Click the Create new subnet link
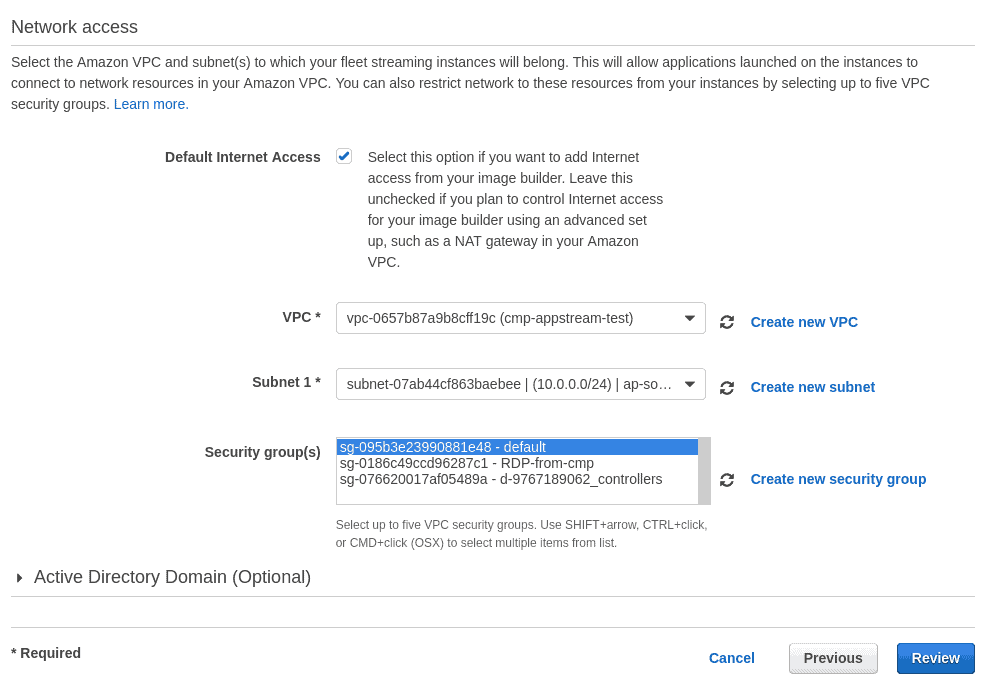The height and width of the screenshot is (682, 984). [x=812, y=387]
